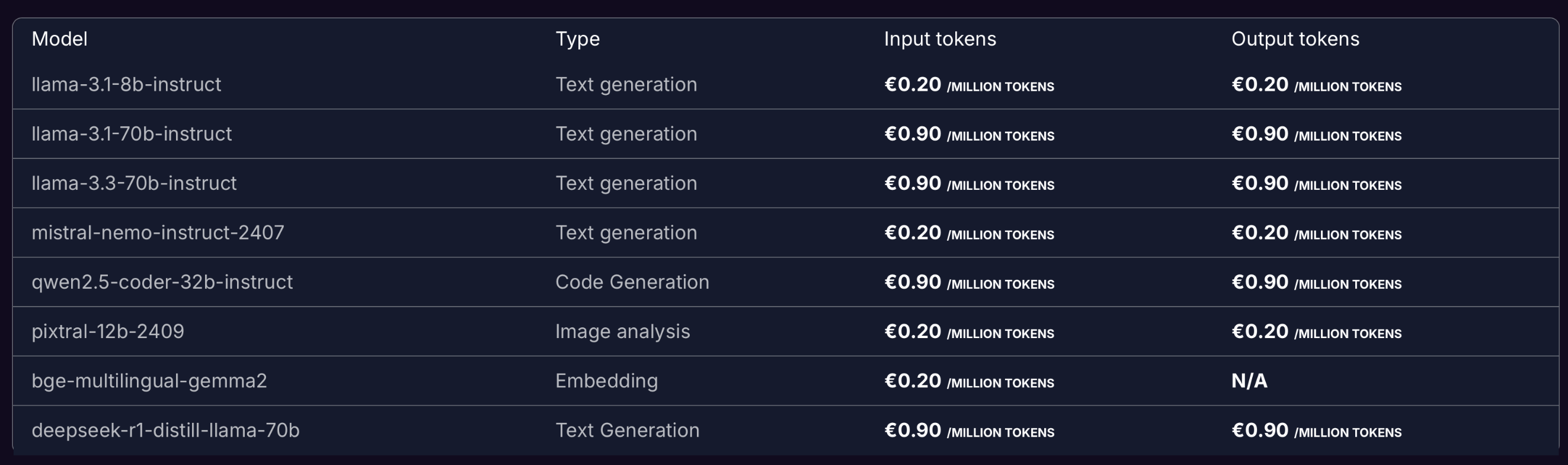The image size is (1568, 465).
Task: Select the llama-3.1-8b-instruct model name
Action: 126,84
